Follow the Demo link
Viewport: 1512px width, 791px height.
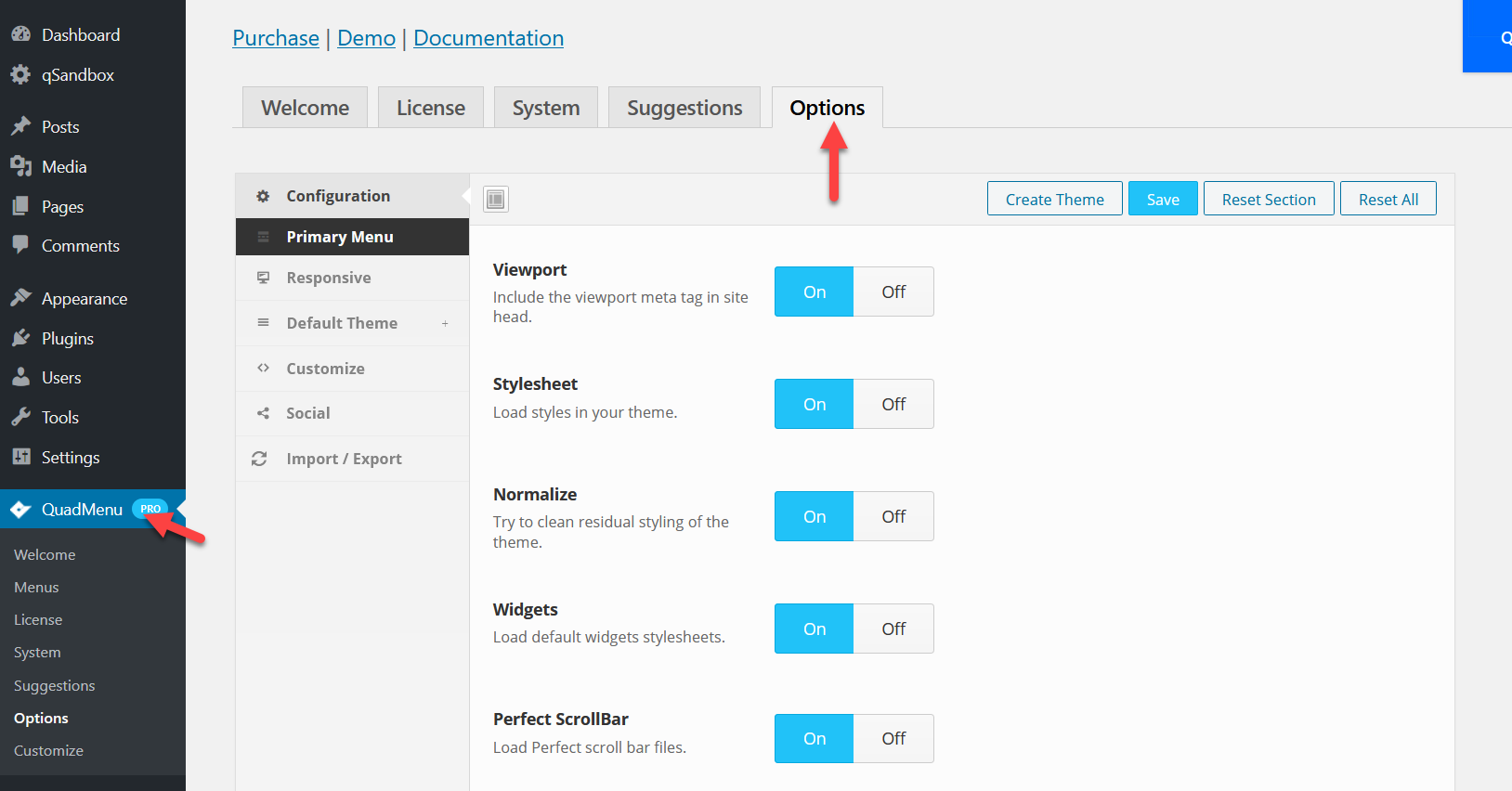pyautogui.click(x=366, y=38)
